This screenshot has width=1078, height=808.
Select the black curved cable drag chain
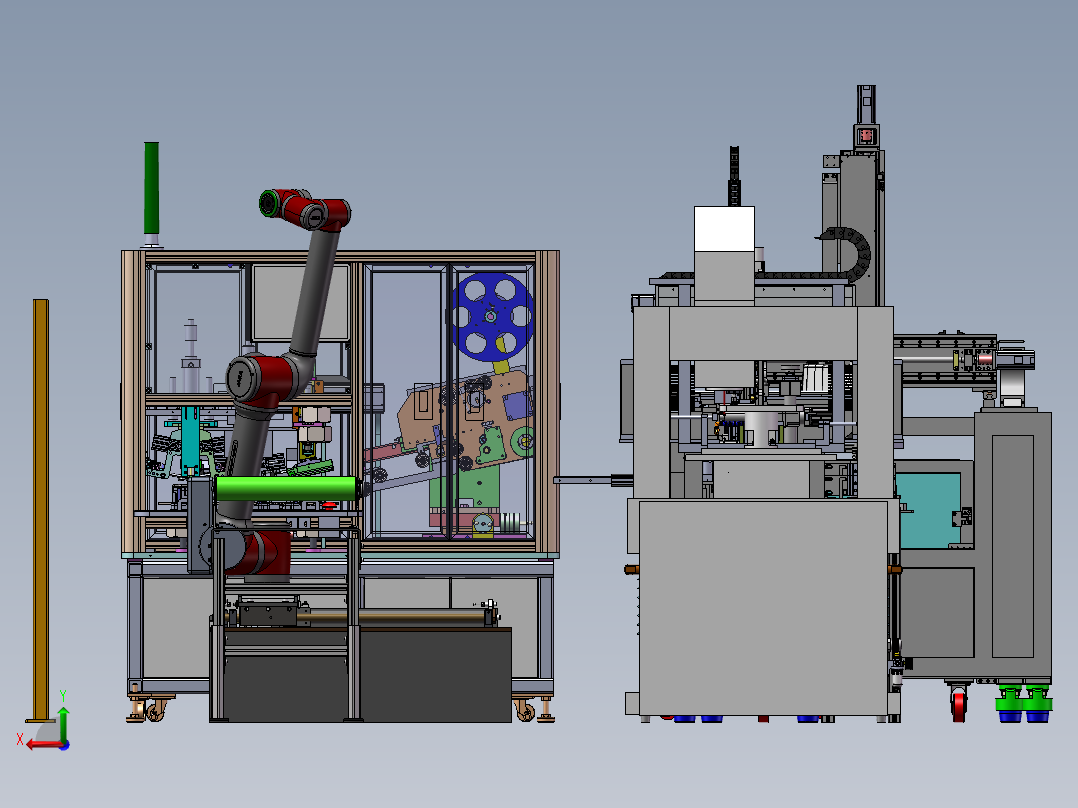pyautogui.click(x=852, y=254)
